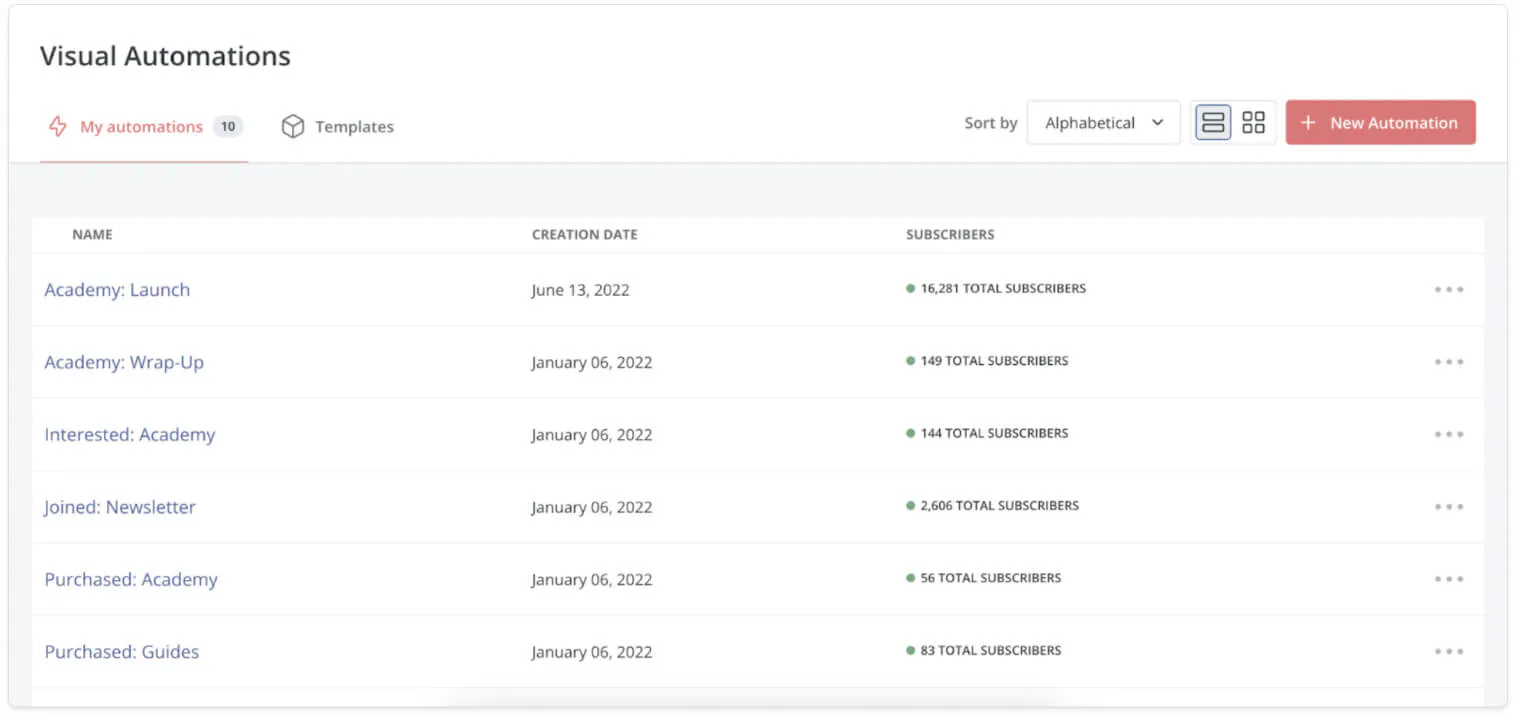
Task: Switch to grid view layout
Action: [x=1253, y=123]
